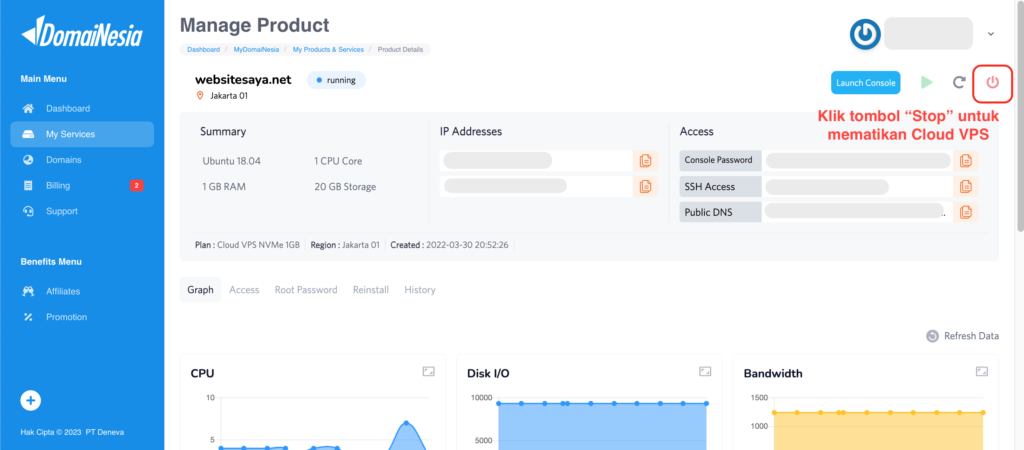Select the Graph tab
The width and height of the screenshot is (1024, 450).
(x=200, y=289)
